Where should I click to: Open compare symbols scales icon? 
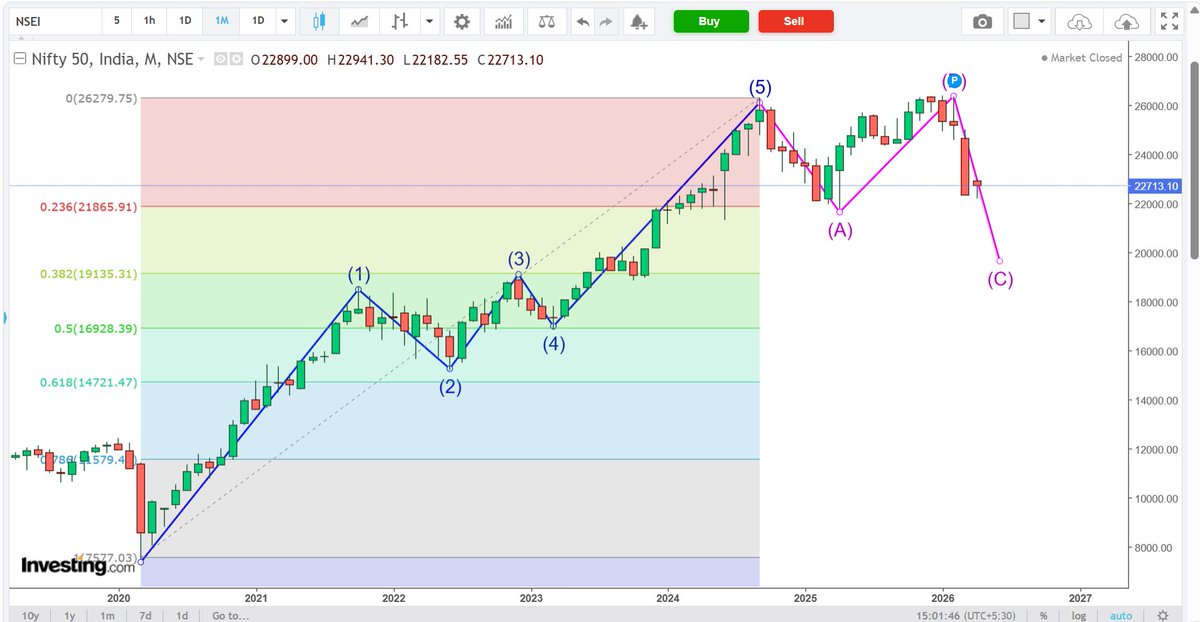pos(546,21)
